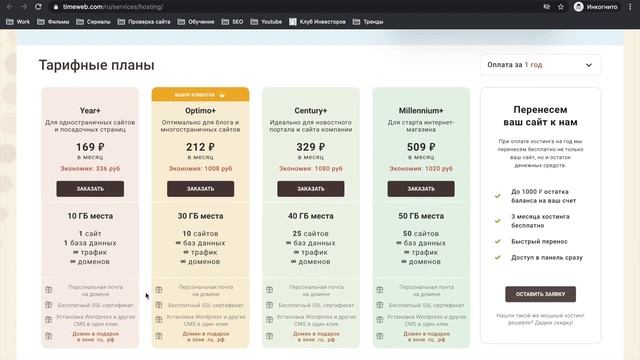The image size is (640, 360).
Task: Open the Тренды bookmarks folder
Action: click(x=368, y=22)
